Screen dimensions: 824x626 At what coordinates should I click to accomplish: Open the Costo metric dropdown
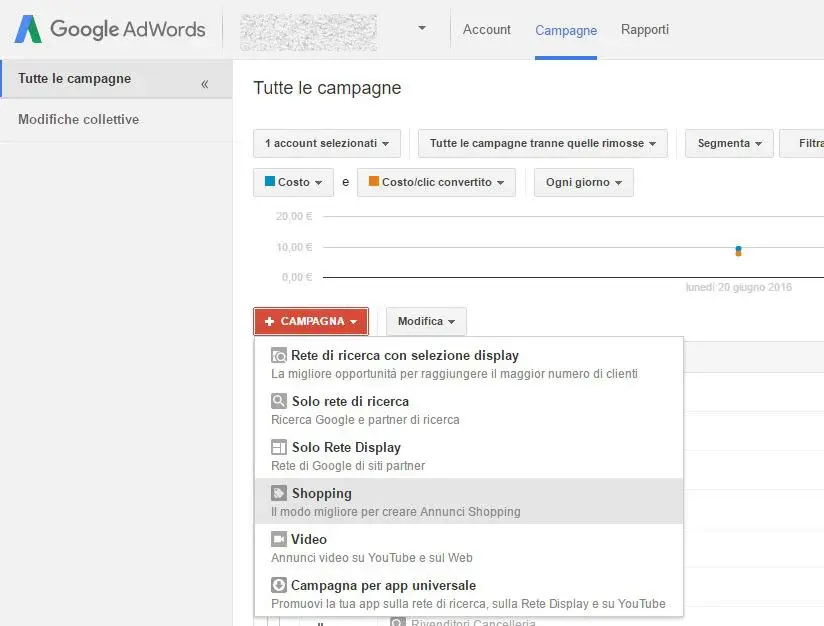click(293, 182)
